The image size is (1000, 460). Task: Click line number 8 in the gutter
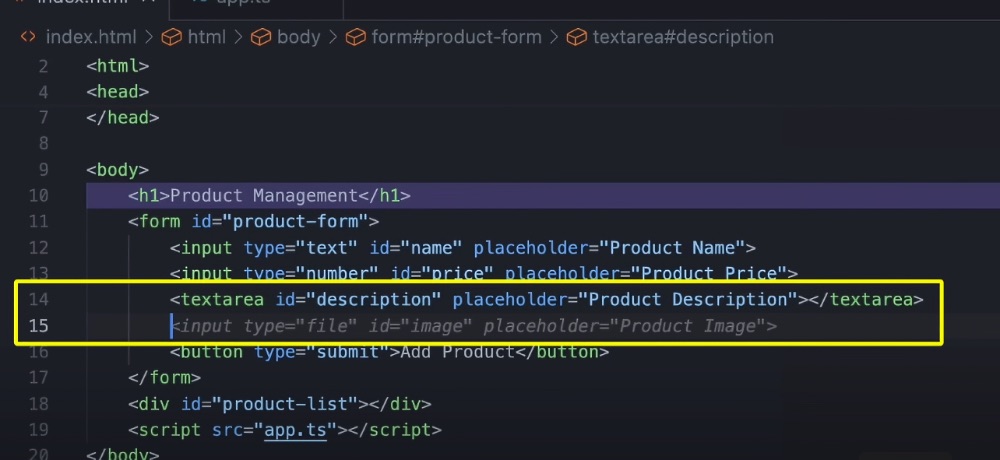43,144
